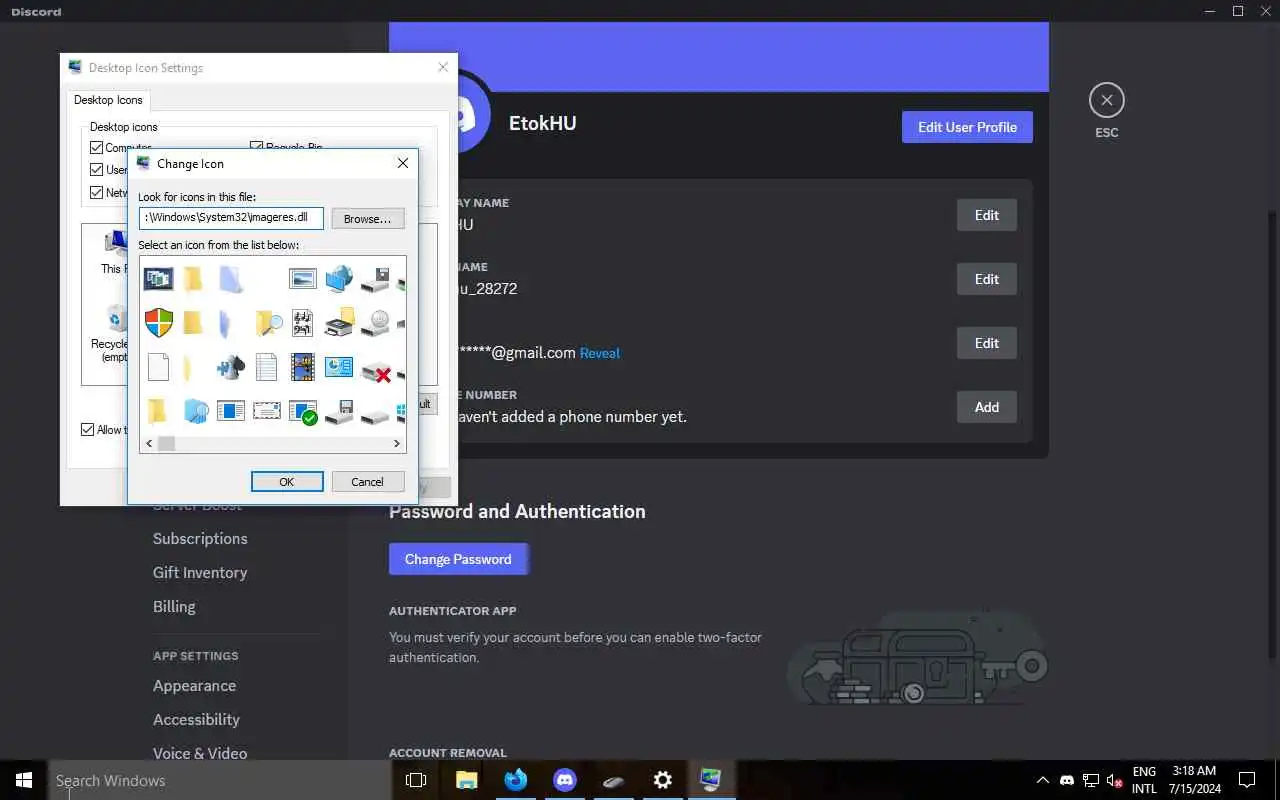Select the blue application window icon
The image size is (1280, 800).
(231, 410)
